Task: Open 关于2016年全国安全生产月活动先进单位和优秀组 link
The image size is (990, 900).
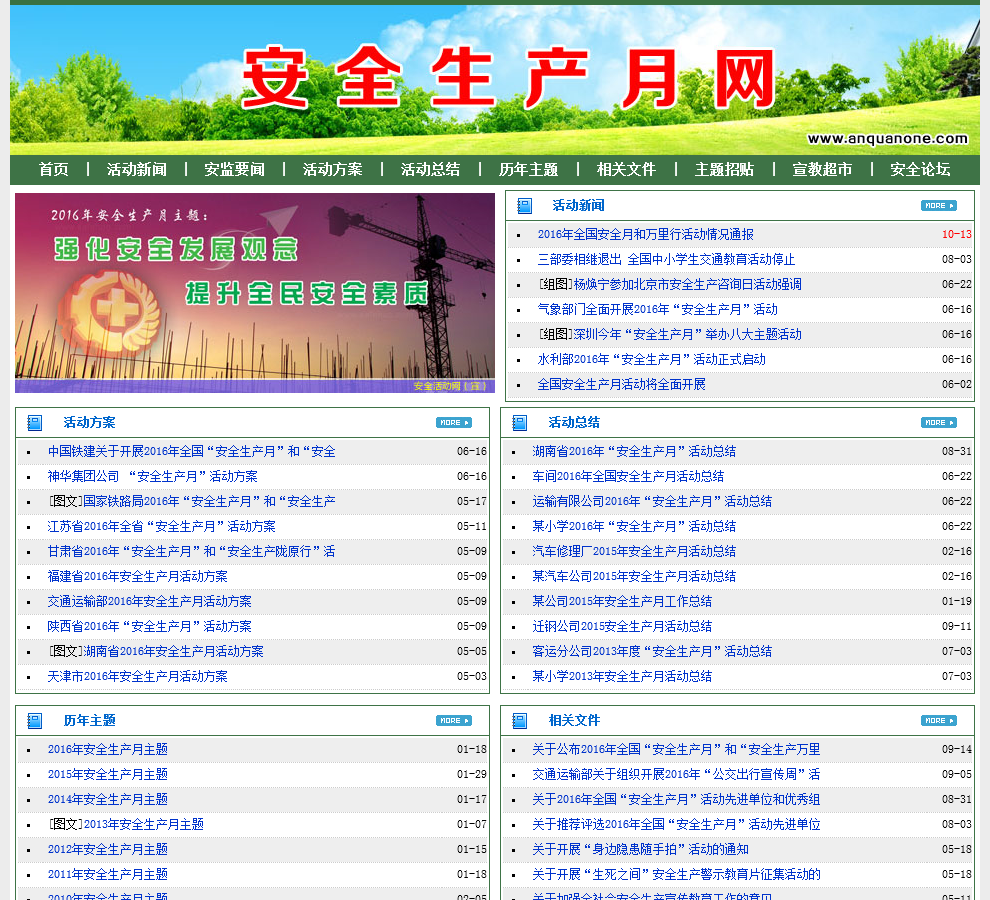Action: (x=676, y=800)
